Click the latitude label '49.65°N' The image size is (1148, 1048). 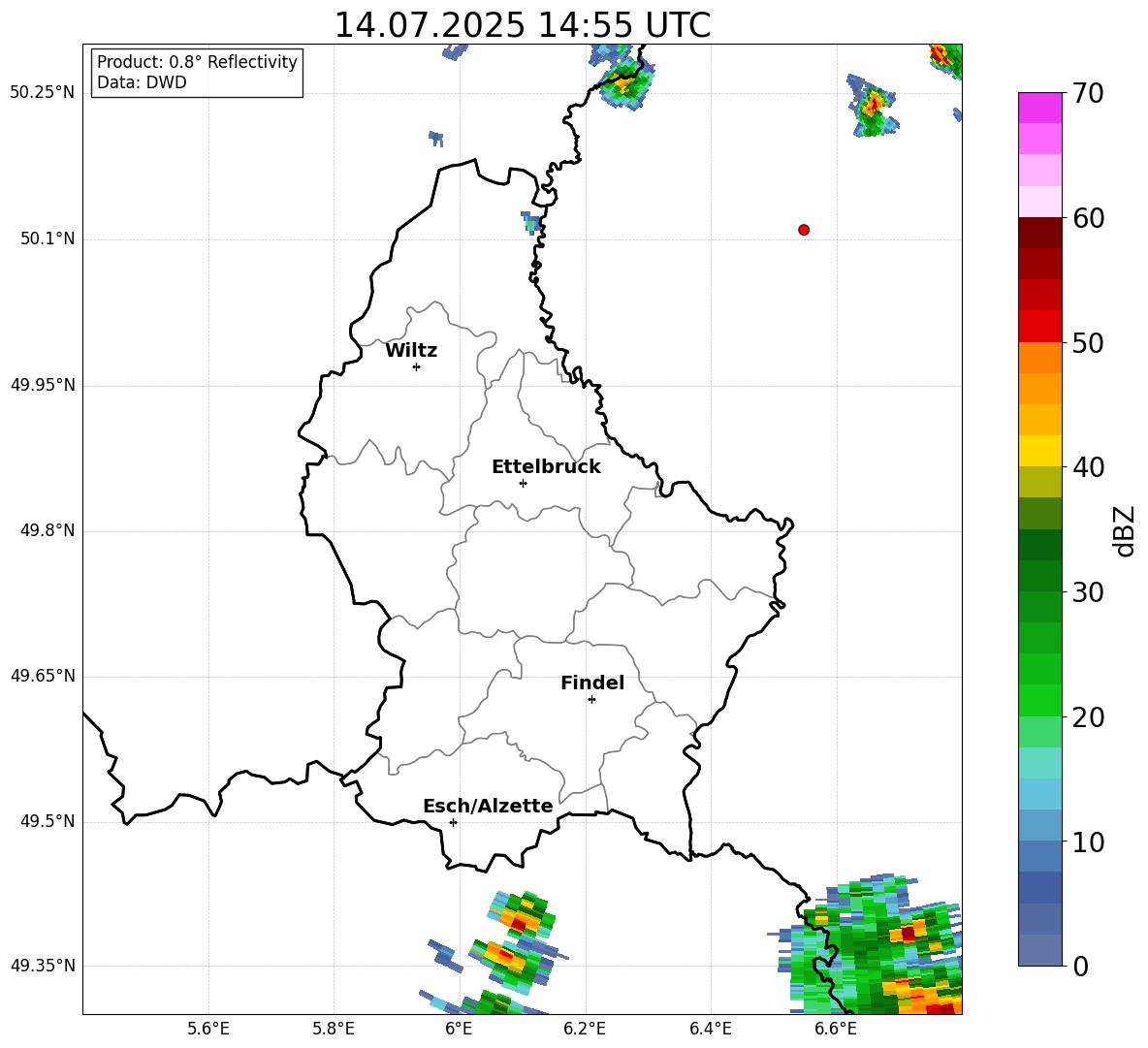pos(42,676)
